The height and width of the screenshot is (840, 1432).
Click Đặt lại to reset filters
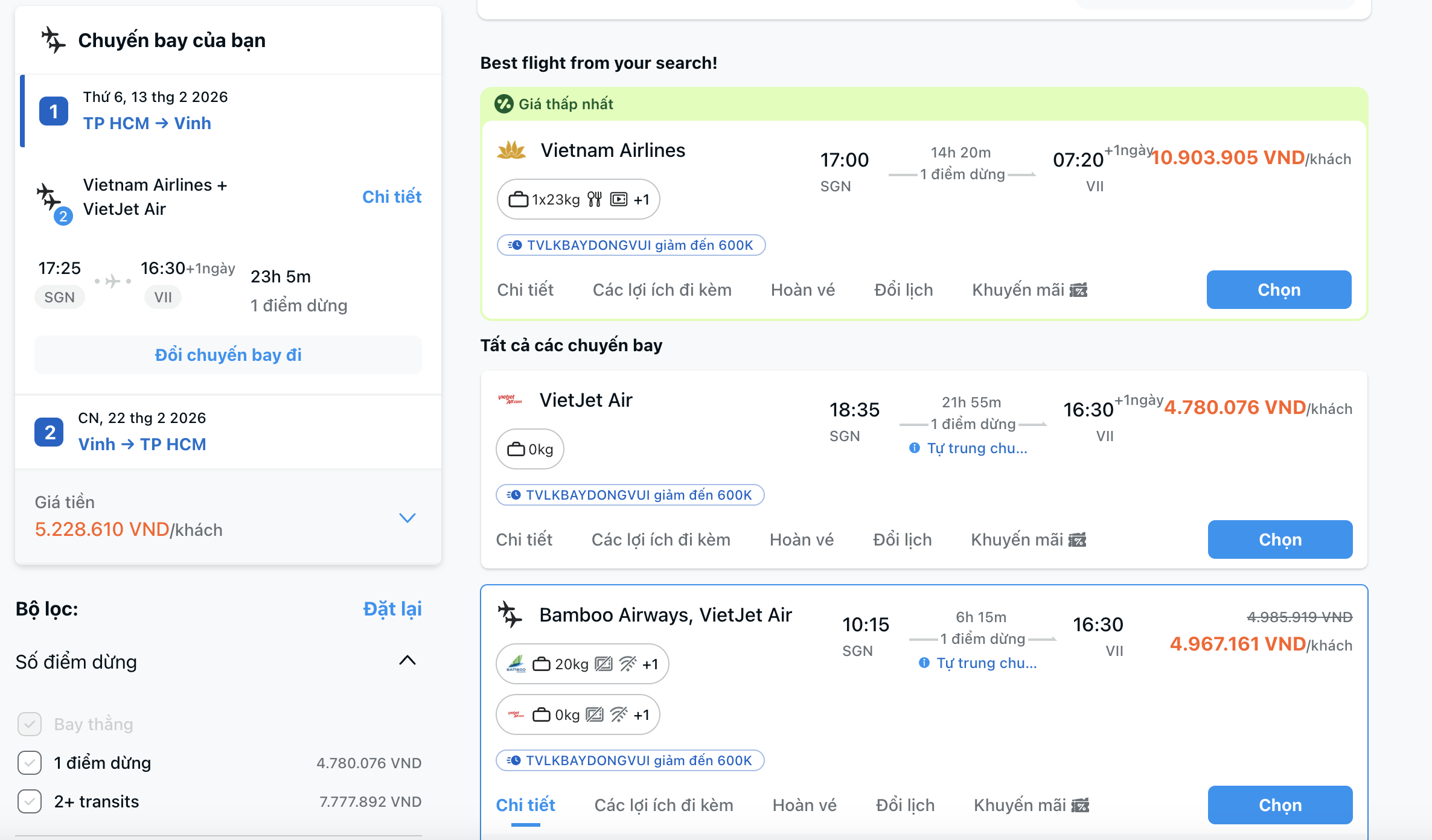click(392, 609)
